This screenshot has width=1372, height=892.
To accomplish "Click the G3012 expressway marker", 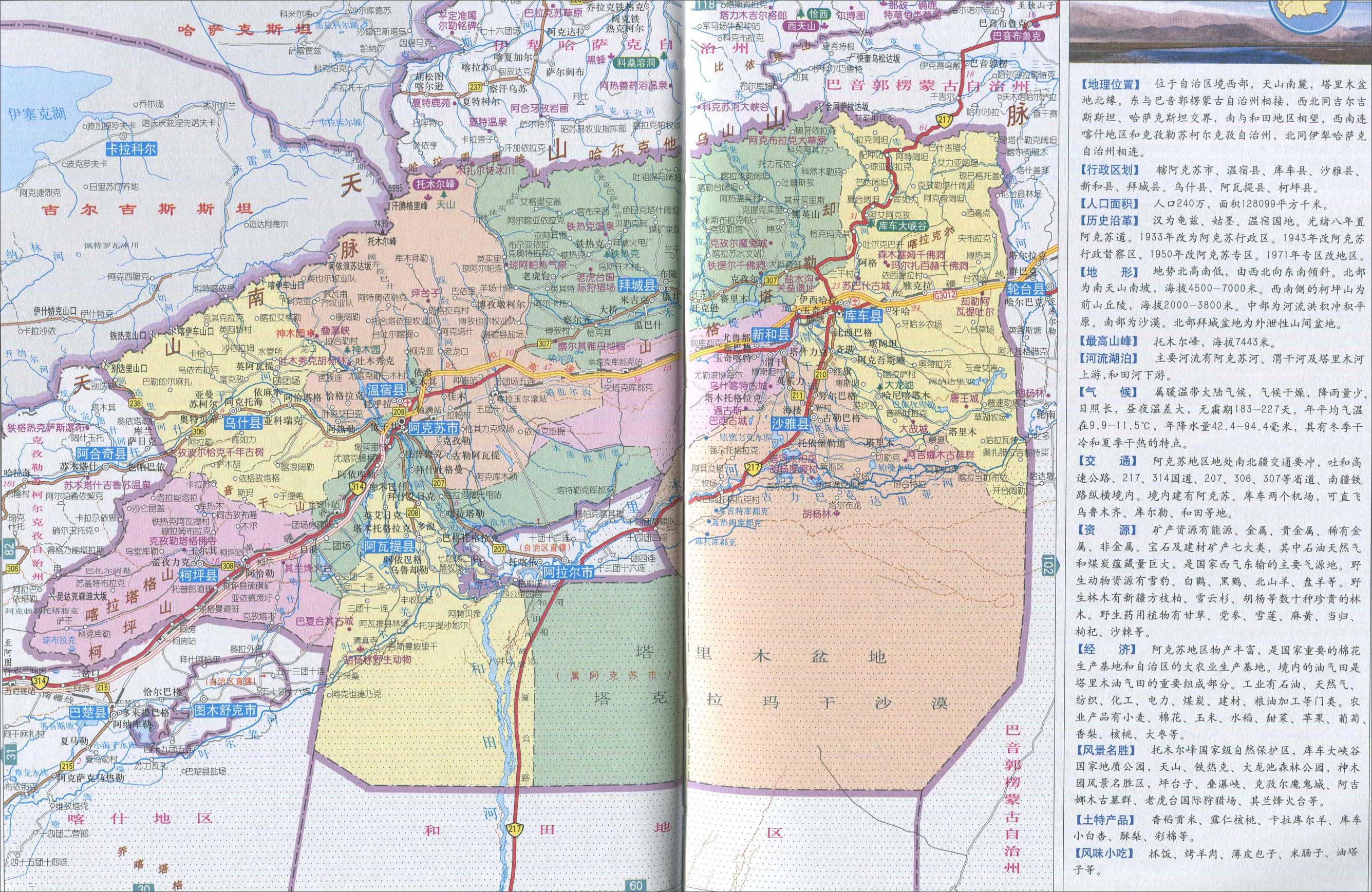I will (946, 295).
